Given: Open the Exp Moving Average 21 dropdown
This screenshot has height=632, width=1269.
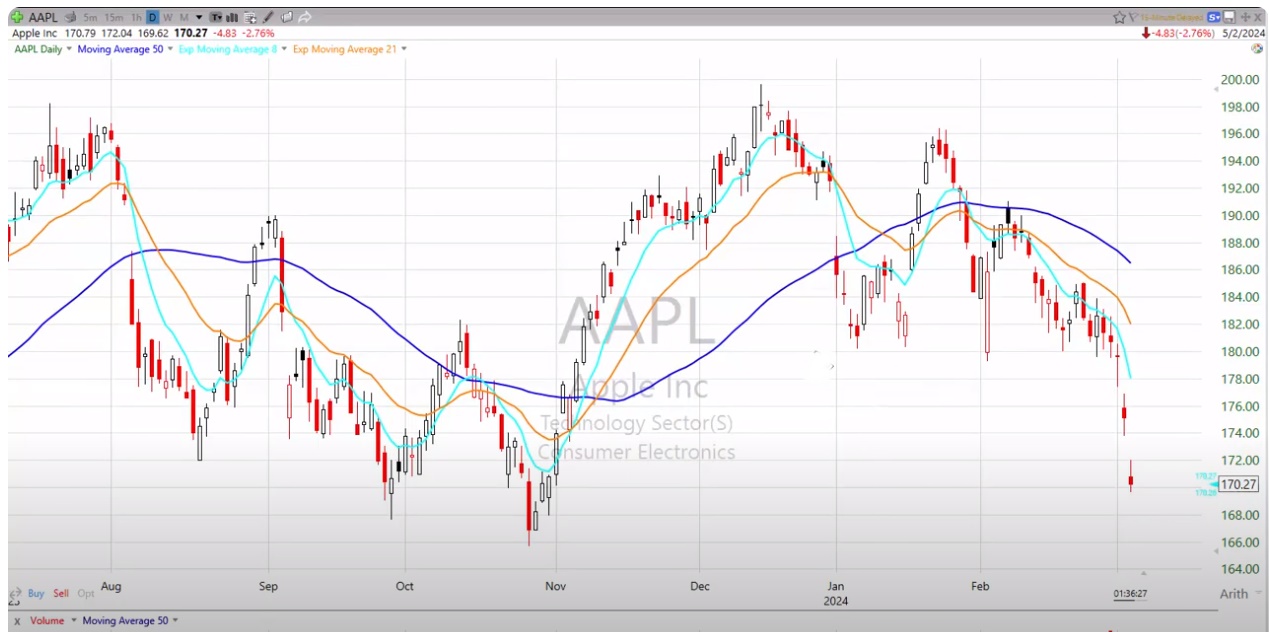Looking at the screenshot, I should 403,49.
